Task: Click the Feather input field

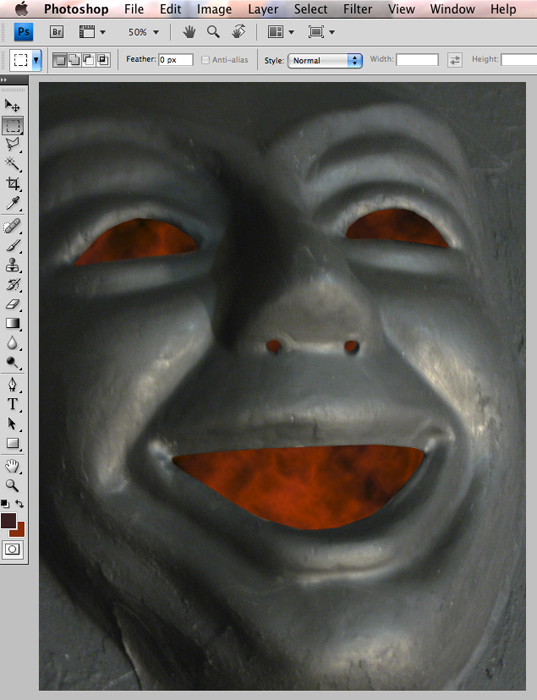Action: [176, 60]
